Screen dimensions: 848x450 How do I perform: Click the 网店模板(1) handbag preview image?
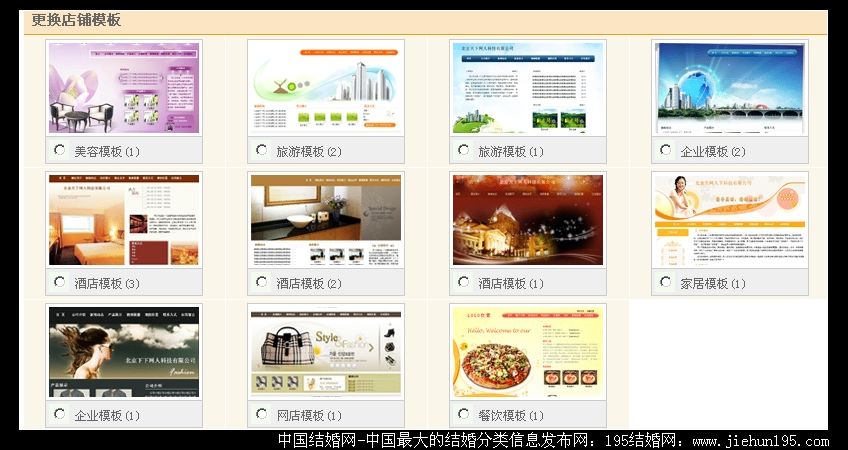coord(326,352)
